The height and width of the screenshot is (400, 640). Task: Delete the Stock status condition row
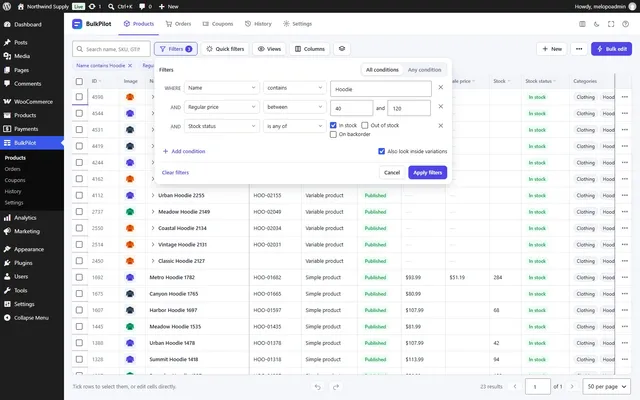(x=440, y=126)
